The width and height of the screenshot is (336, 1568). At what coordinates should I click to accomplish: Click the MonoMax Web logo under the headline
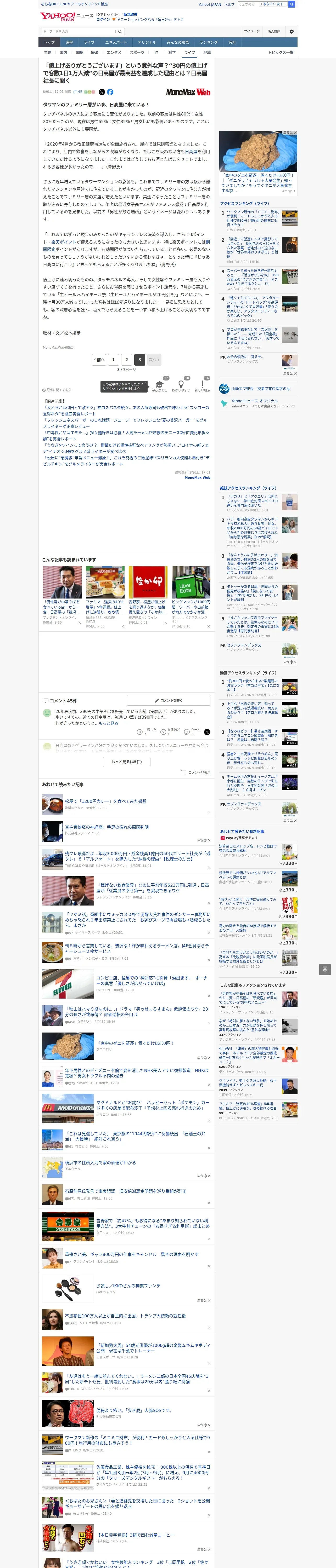tap(188, 92)
